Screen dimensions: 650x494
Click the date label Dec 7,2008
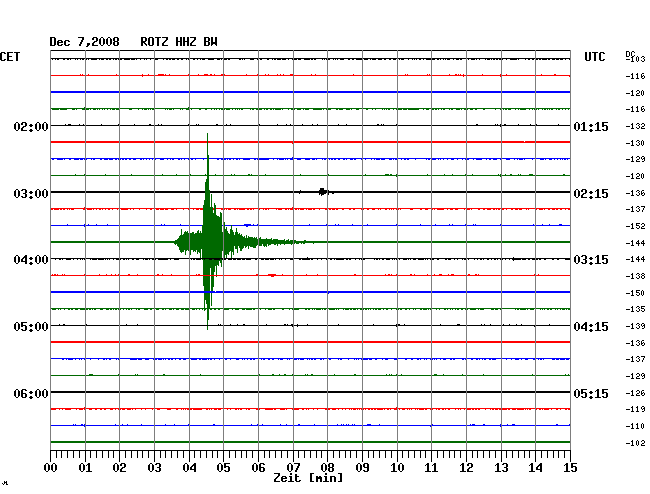tap(84, 42)
